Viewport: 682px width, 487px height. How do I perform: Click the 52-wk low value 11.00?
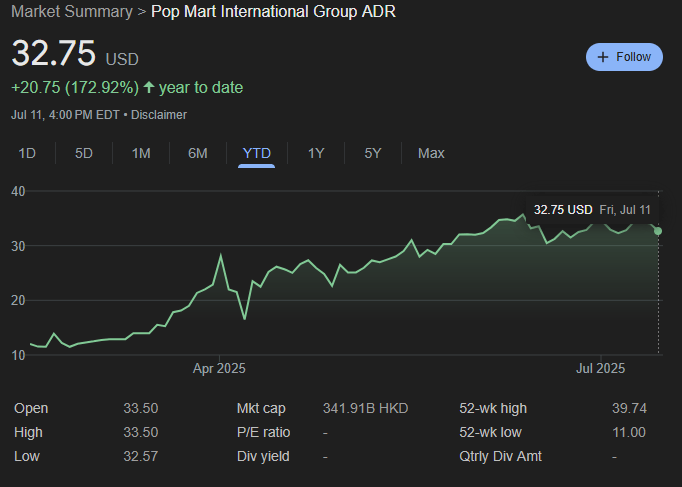(x=629, y=432)
